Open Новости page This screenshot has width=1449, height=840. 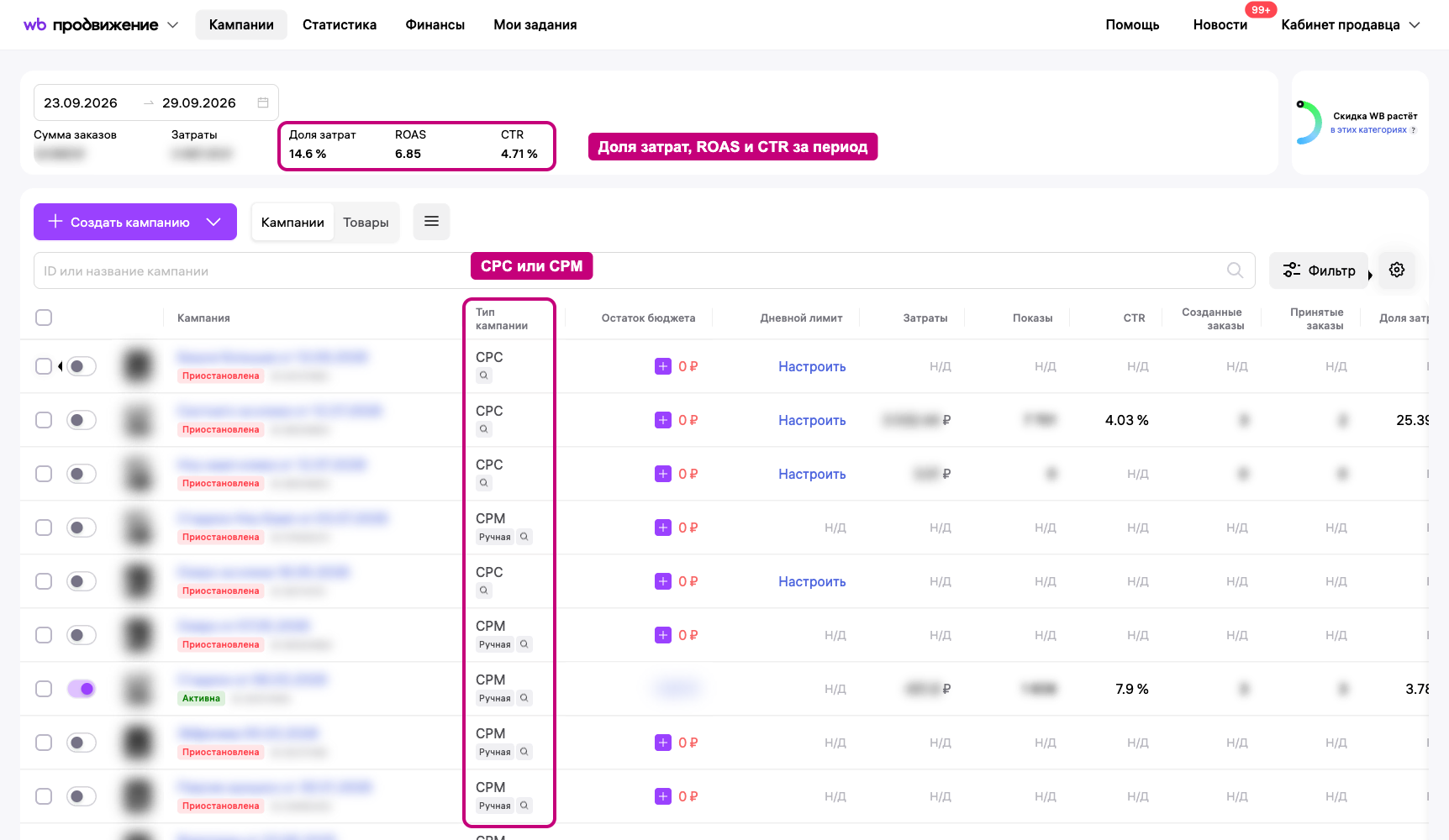coord(1220,24)
